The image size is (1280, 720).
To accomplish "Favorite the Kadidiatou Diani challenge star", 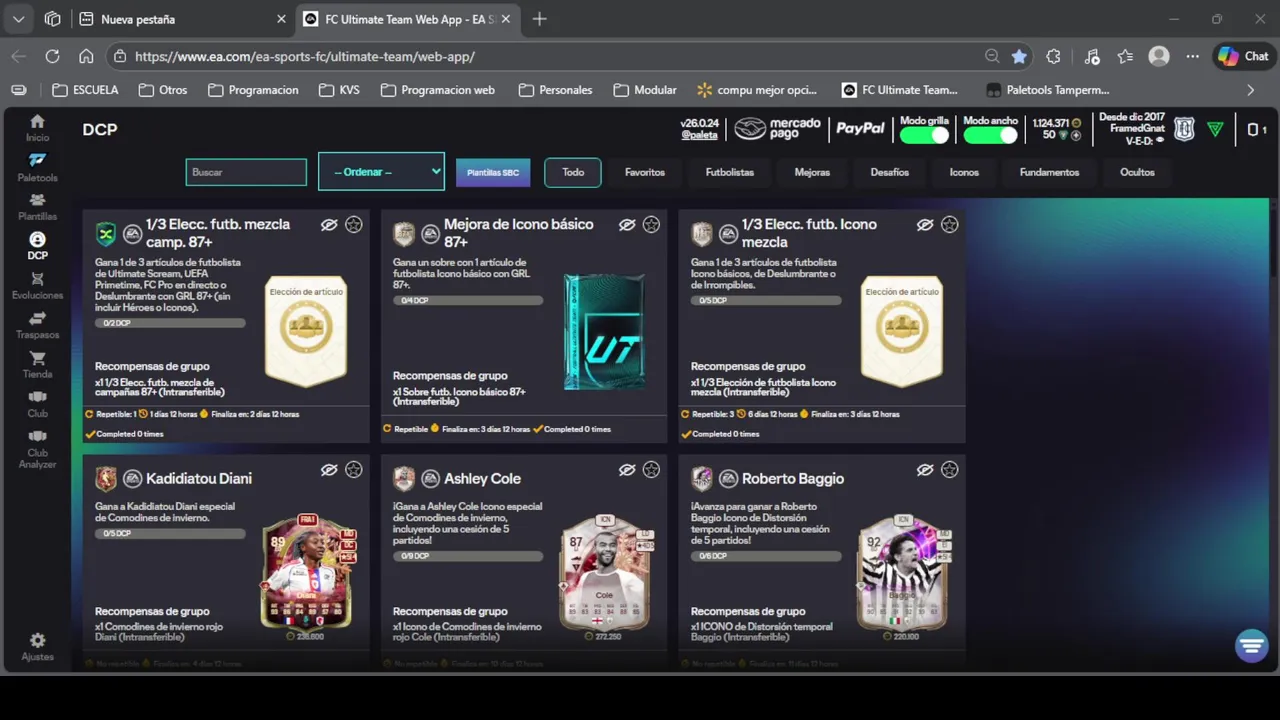I will click(353, 470).
